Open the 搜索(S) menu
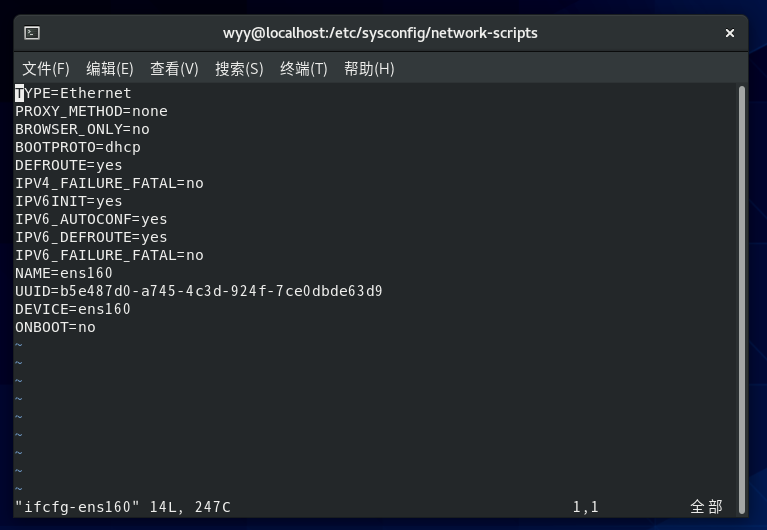This screenshot has width=767, height=530. 239,69
